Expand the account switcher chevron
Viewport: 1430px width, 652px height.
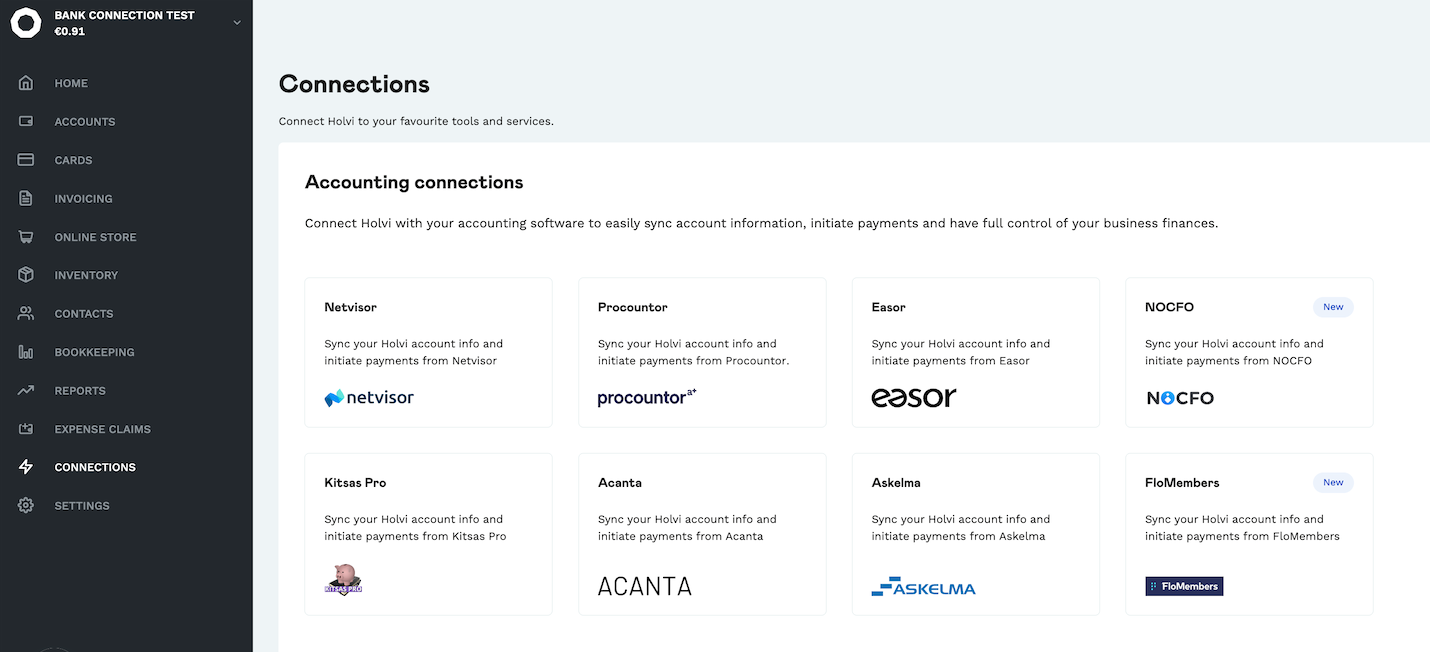pyautogui.click(x=237, y=22)
